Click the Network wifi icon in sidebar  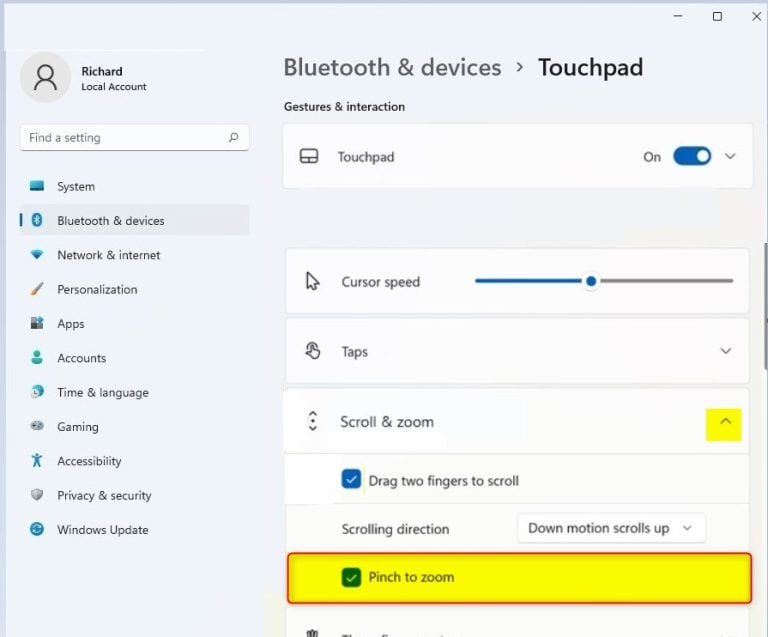click(37, 255)
